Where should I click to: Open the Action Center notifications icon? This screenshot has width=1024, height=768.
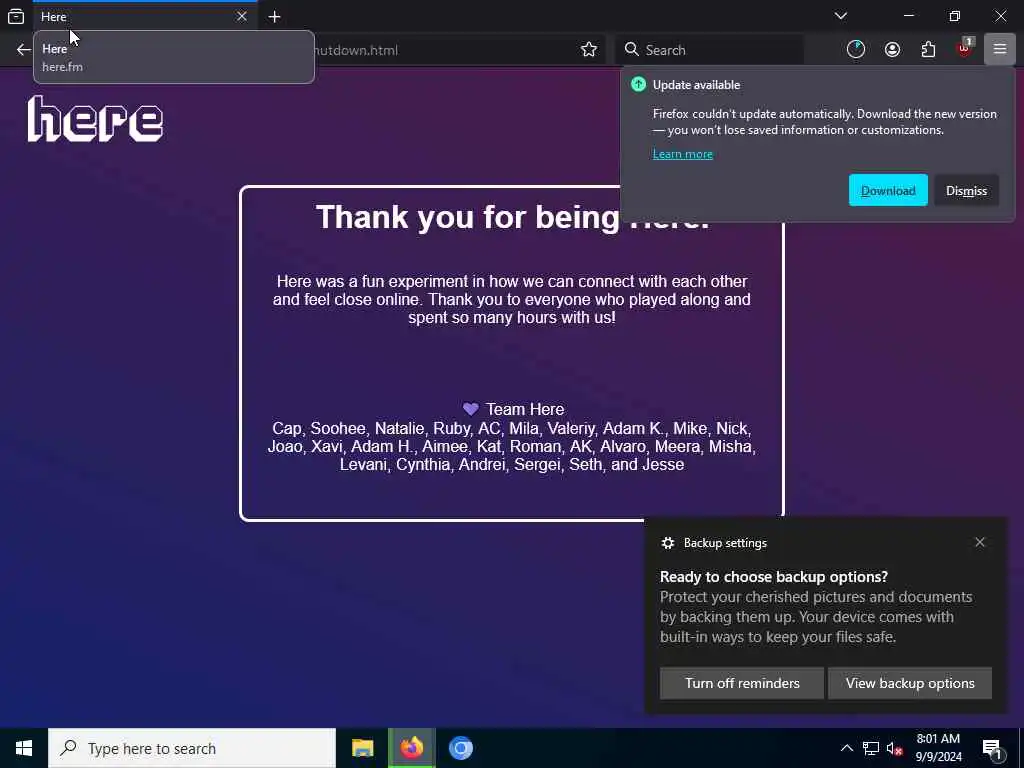(992, 749)
